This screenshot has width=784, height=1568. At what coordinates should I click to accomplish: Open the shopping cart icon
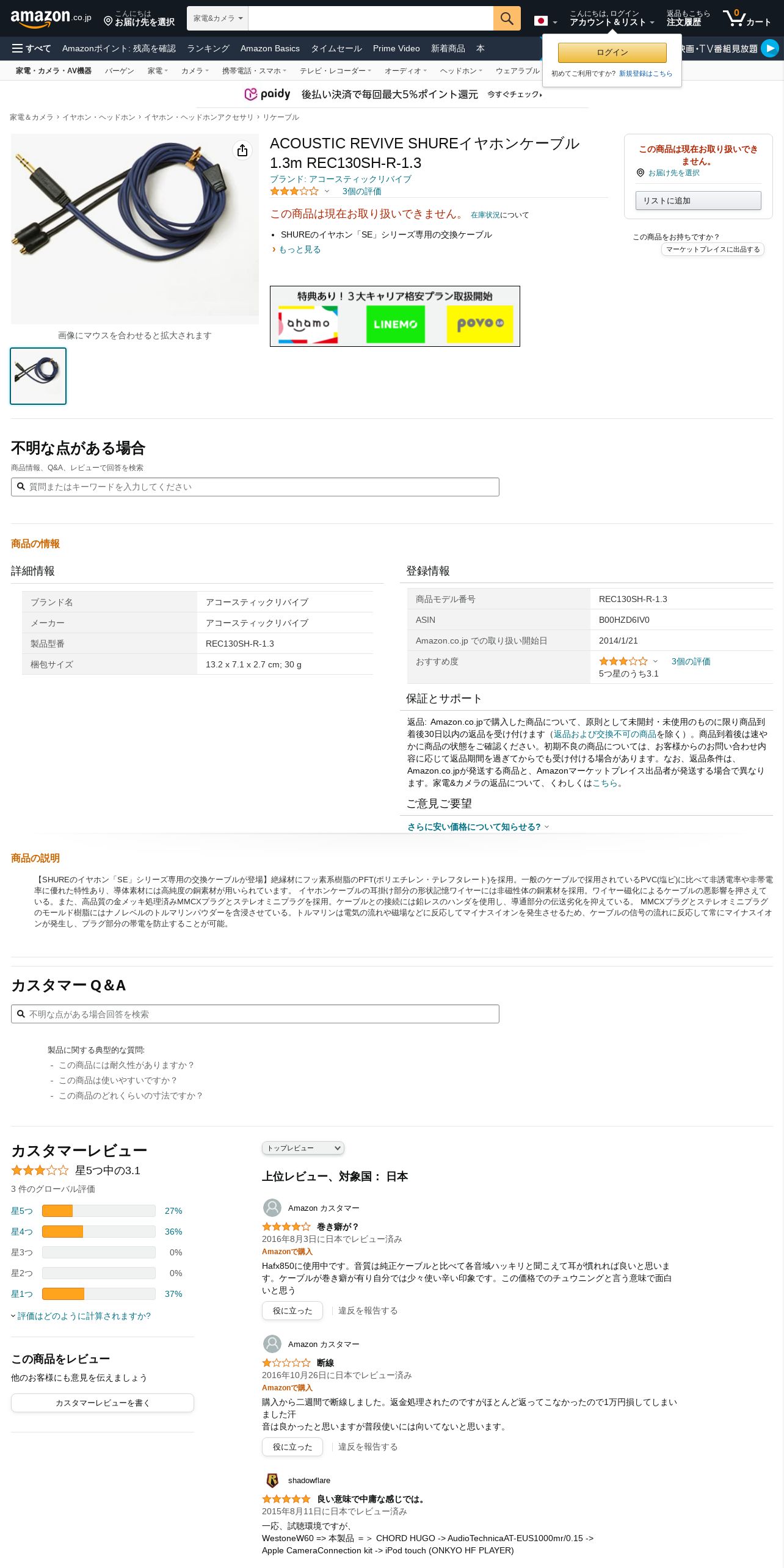tap(747, 18)
